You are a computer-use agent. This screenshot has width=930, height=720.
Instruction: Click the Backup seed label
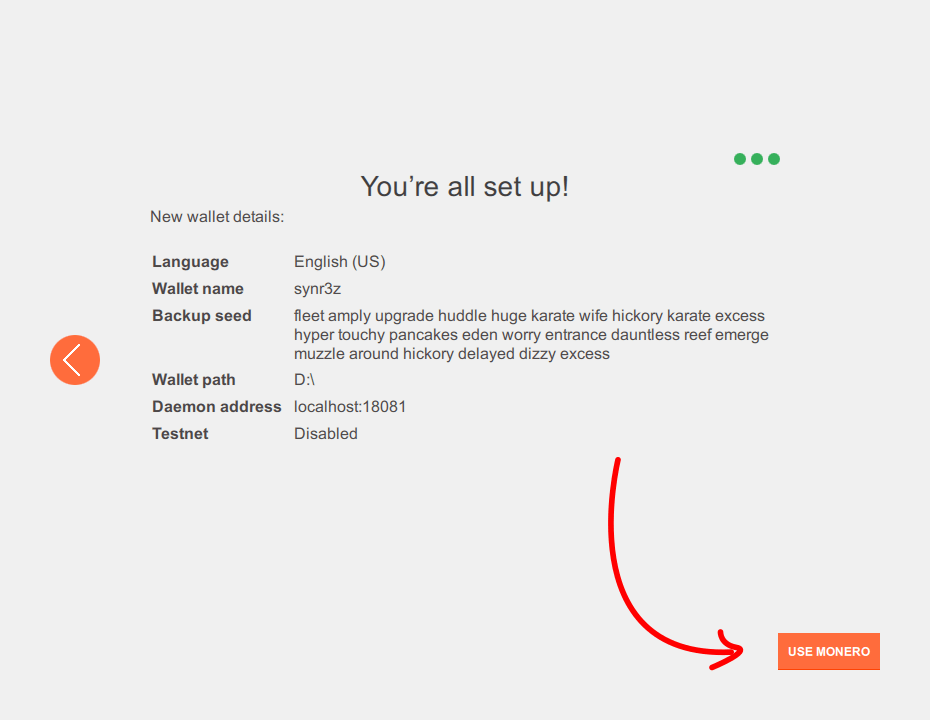(202, 316)
